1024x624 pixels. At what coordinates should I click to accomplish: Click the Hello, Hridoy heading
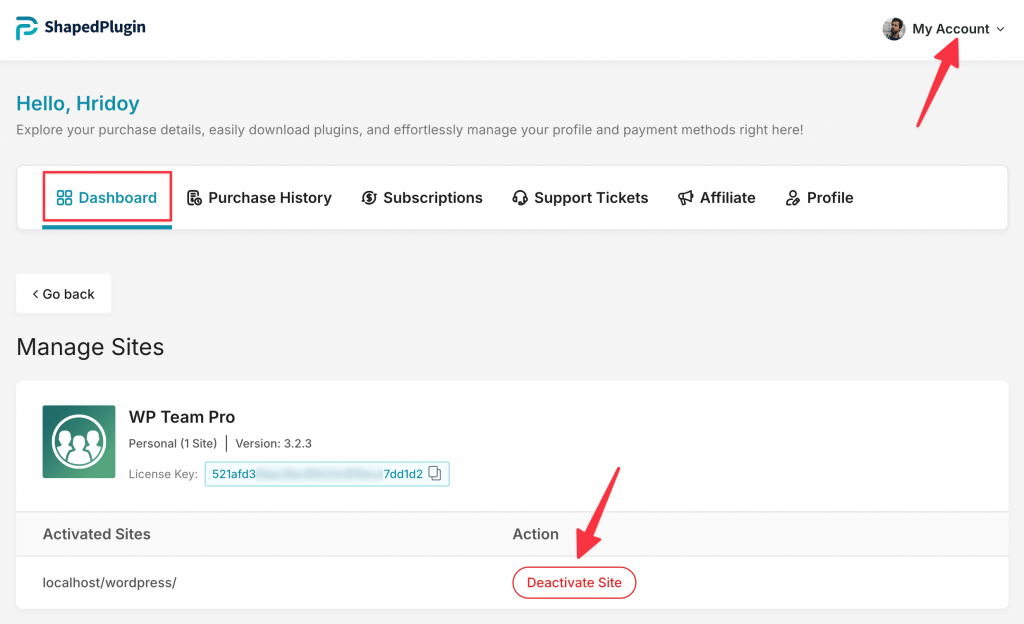click(x=78, y=103)
